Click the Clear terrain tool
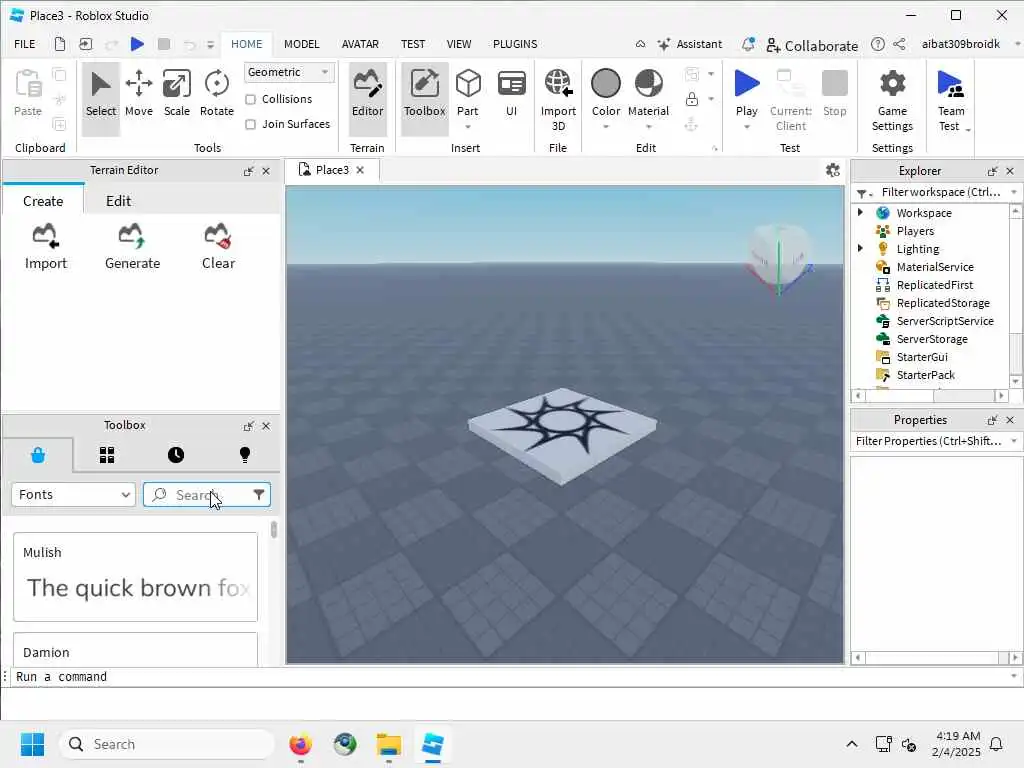This screenshot has height=768, width=1024. [x=218, y=246]
